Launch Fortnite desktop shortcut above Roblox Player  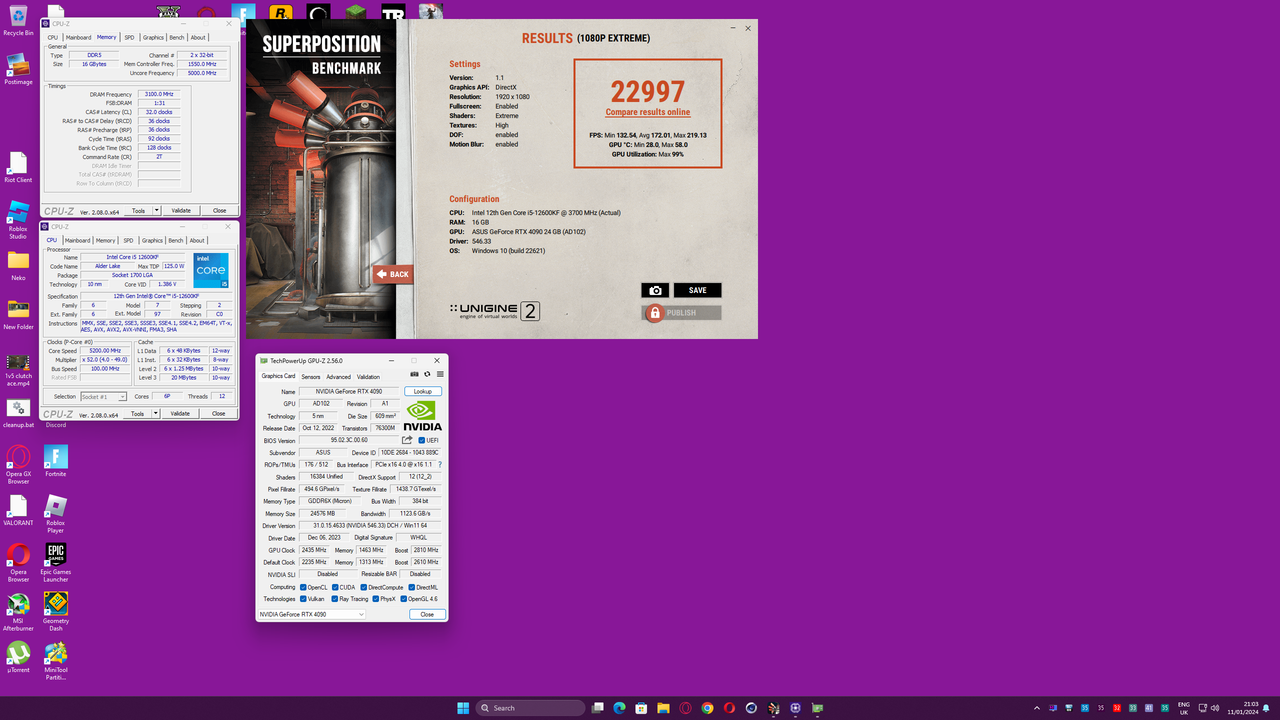click(x=55, y=461)
